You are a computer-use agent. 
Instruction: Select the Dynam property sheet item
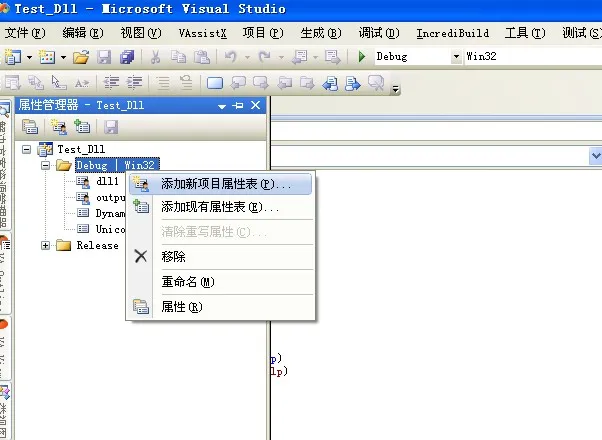110,213
